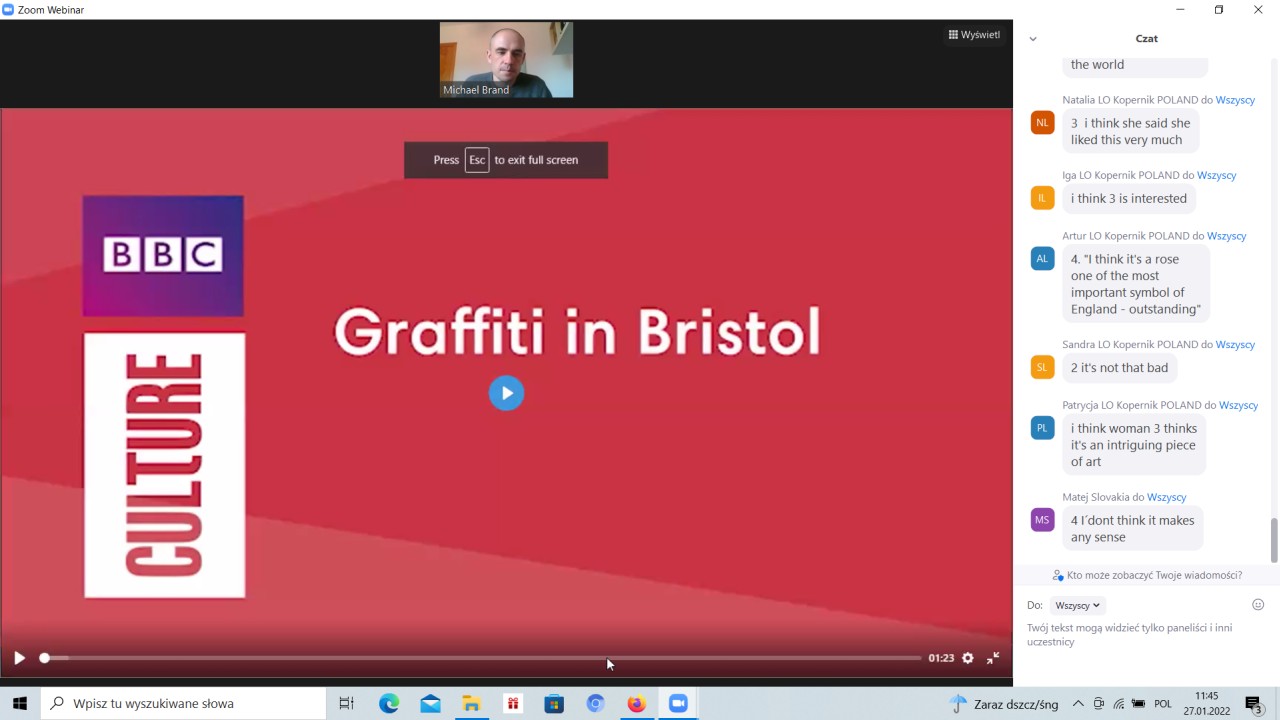Screen dimensions: 1280x720
Task: Click the playhead handle at the start of the video
Action: 44,658
